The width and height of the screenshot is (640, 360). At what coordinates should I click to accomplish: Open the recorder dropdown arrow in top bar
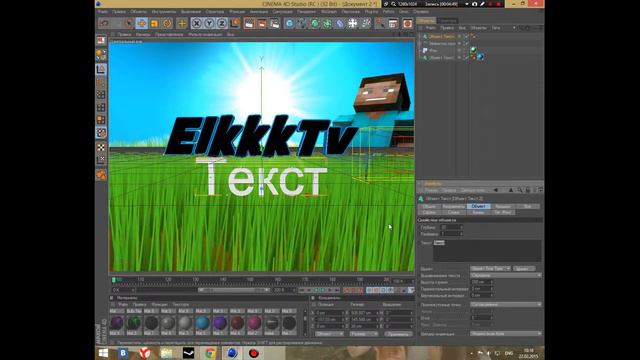(467, 4)
